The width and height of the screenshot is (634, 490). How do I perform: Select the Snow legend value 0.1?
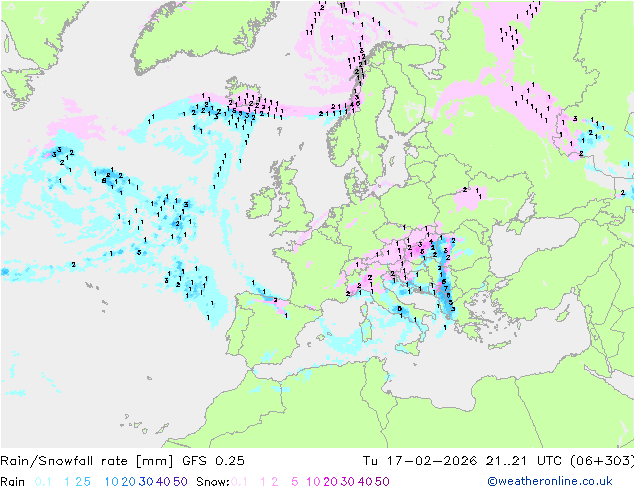tap(239, 482)
